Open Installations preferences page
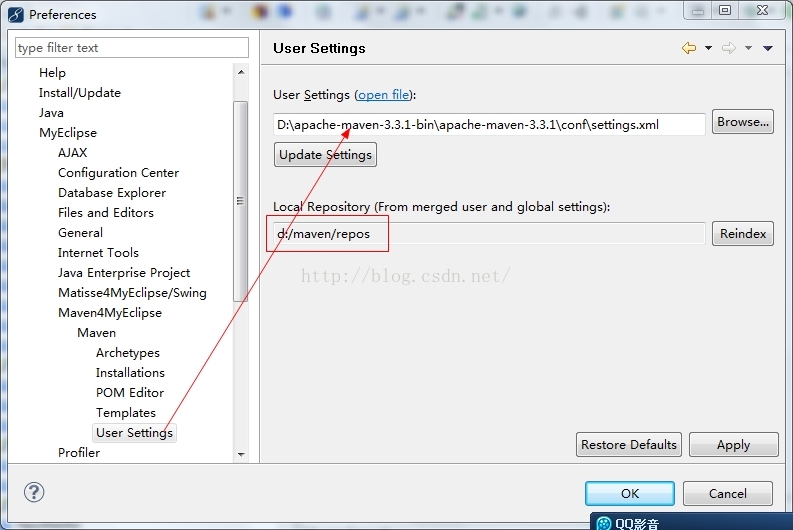This screenshot has width=793, height=530. click(x=130, y=373)
